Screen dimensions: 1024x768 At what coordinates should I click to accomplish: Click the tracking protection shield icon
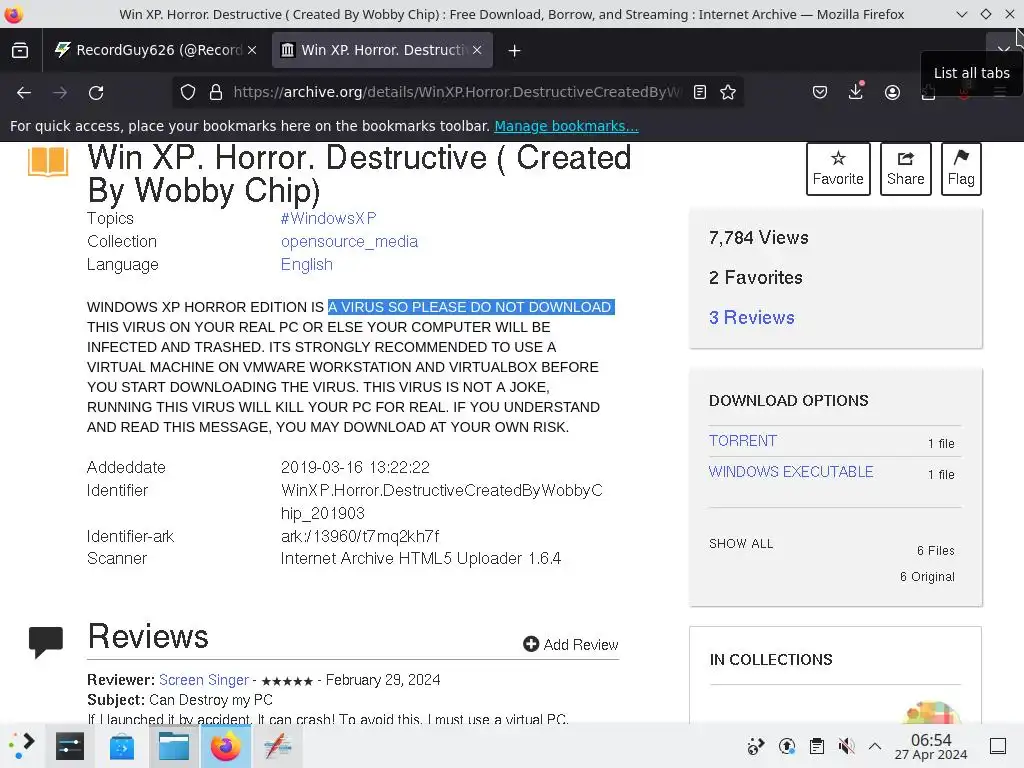point(187,93)
